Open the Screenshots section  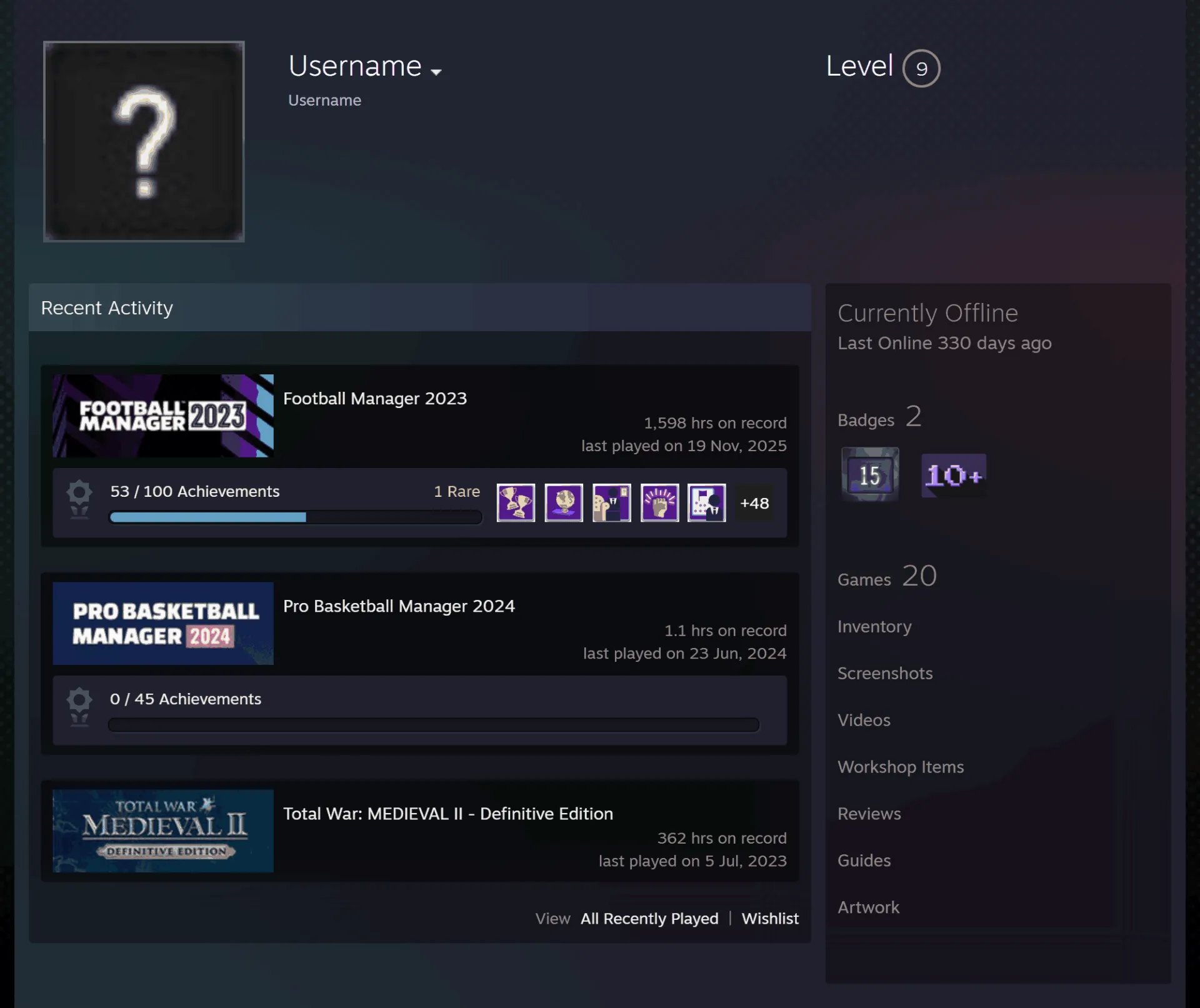pyautogui.click(x=885, y=673)
